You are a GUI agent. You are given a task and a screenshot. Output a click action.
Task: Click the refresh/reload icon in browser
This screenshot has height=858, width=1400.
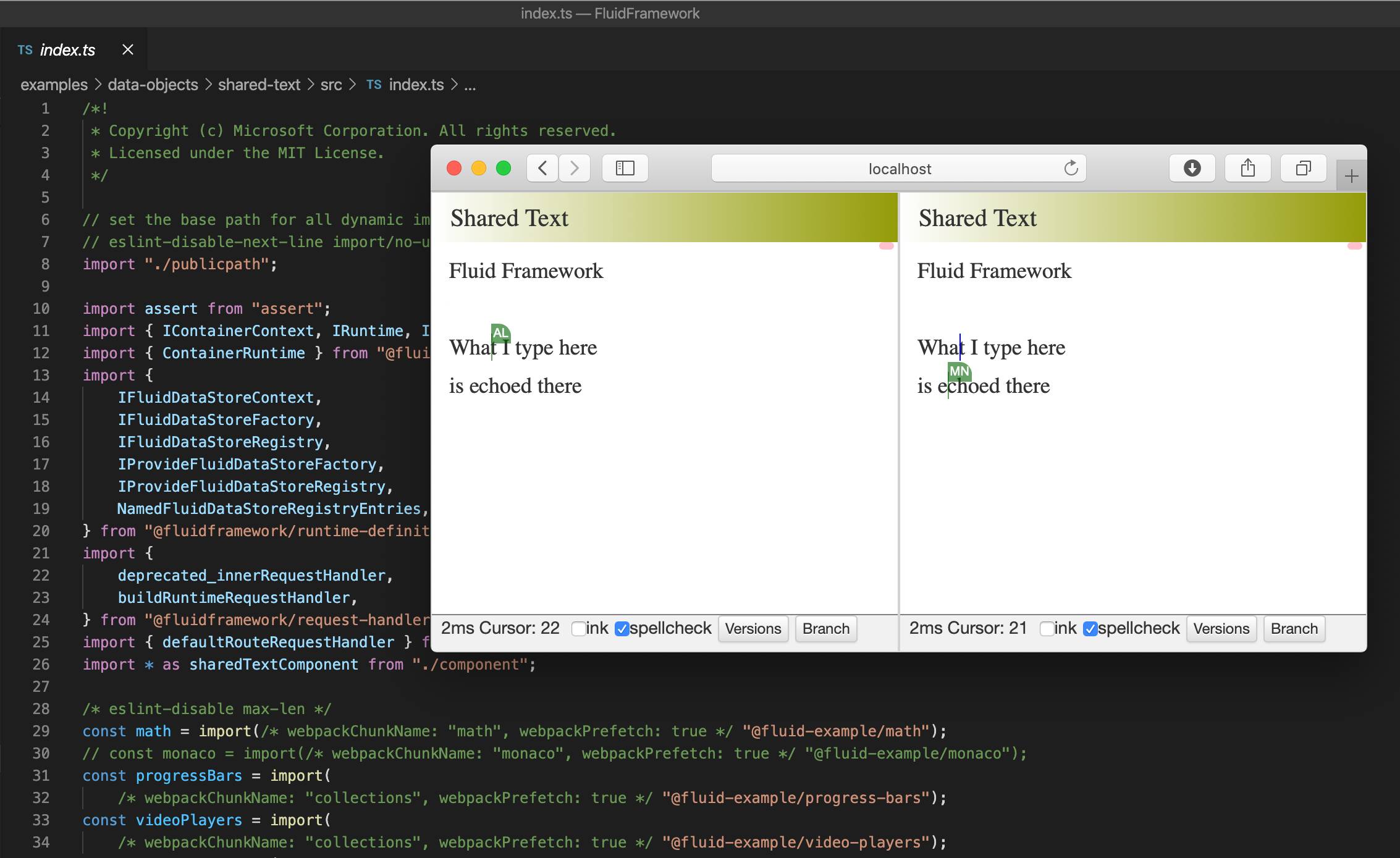(1072, 167)
